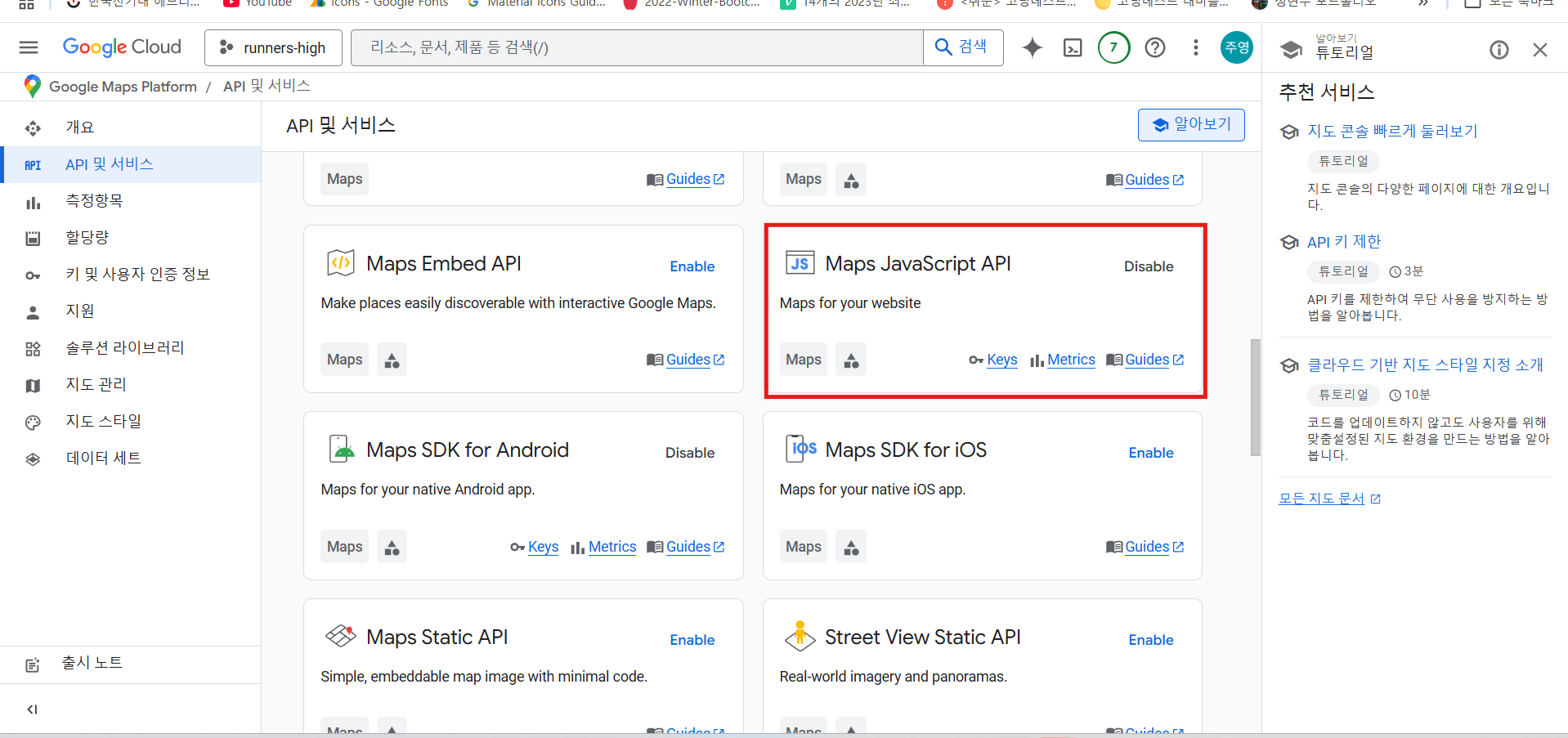Enable Maps SDK for iOS
The height and width of the screenshot is (738, 1568).
1151,453
